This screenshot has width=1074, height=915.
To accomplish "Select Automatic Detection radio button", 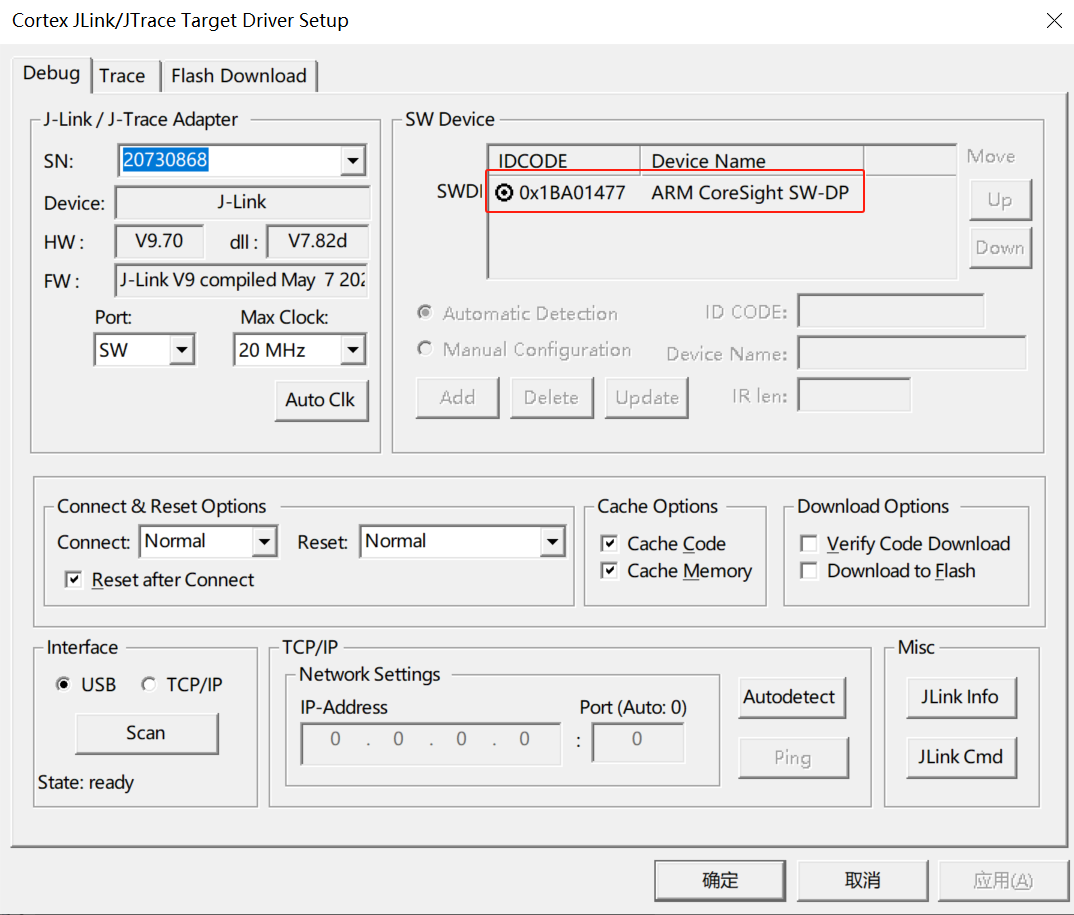I will (x=425, y=313).
